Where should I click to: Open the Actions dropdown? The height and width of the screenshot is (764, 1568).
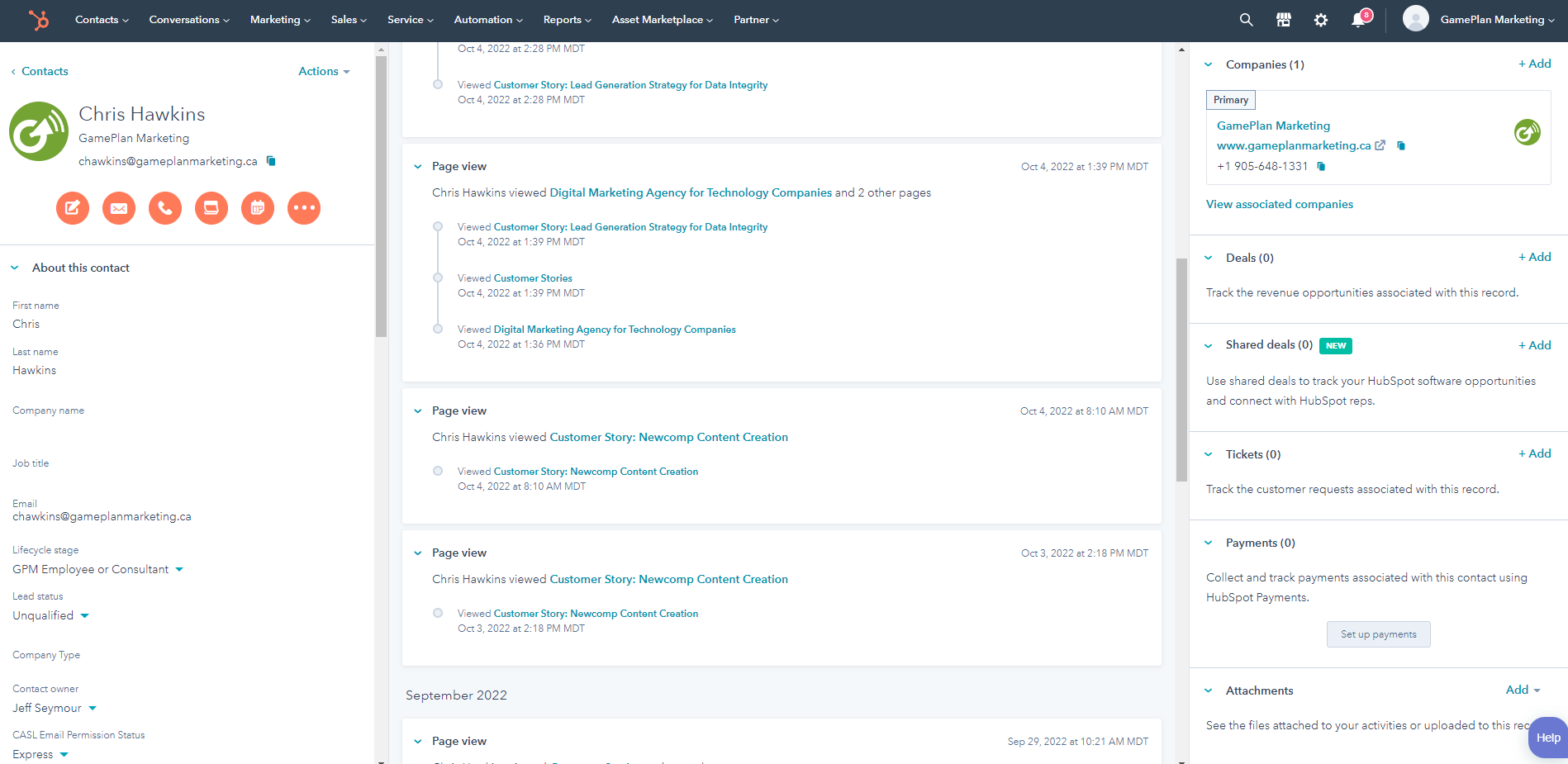324,71
